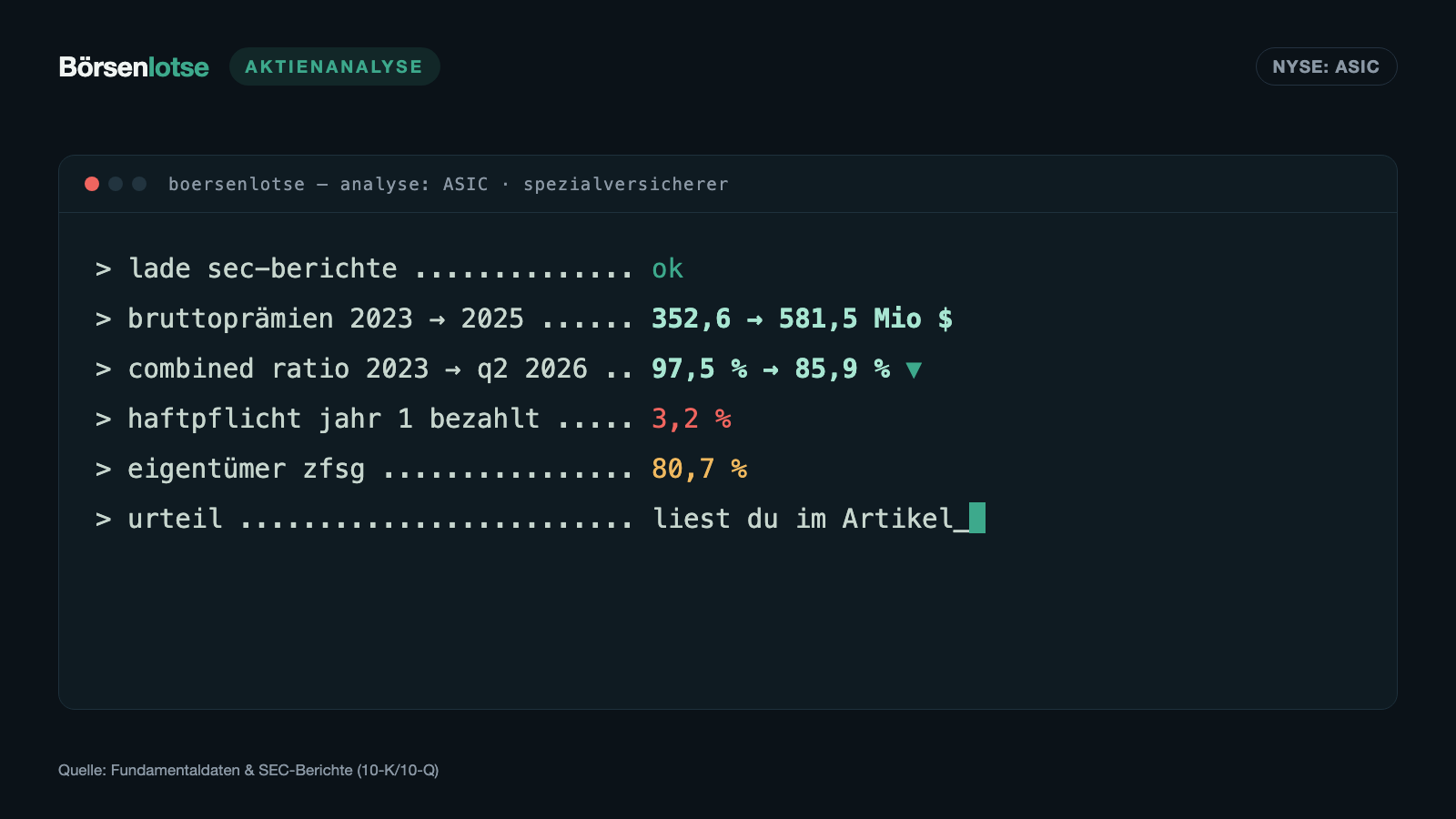The image size is (1456, 819).
Task: Click the middle gray window dot
Action: pos(116,184)
